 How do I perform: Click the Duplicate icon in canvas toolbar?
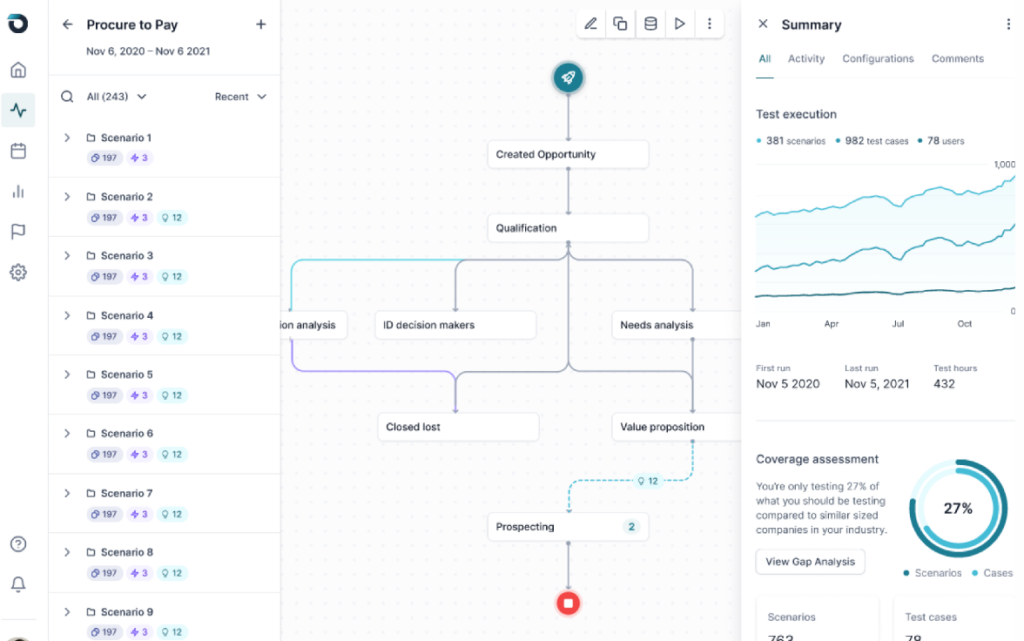(x=620, y=23)
